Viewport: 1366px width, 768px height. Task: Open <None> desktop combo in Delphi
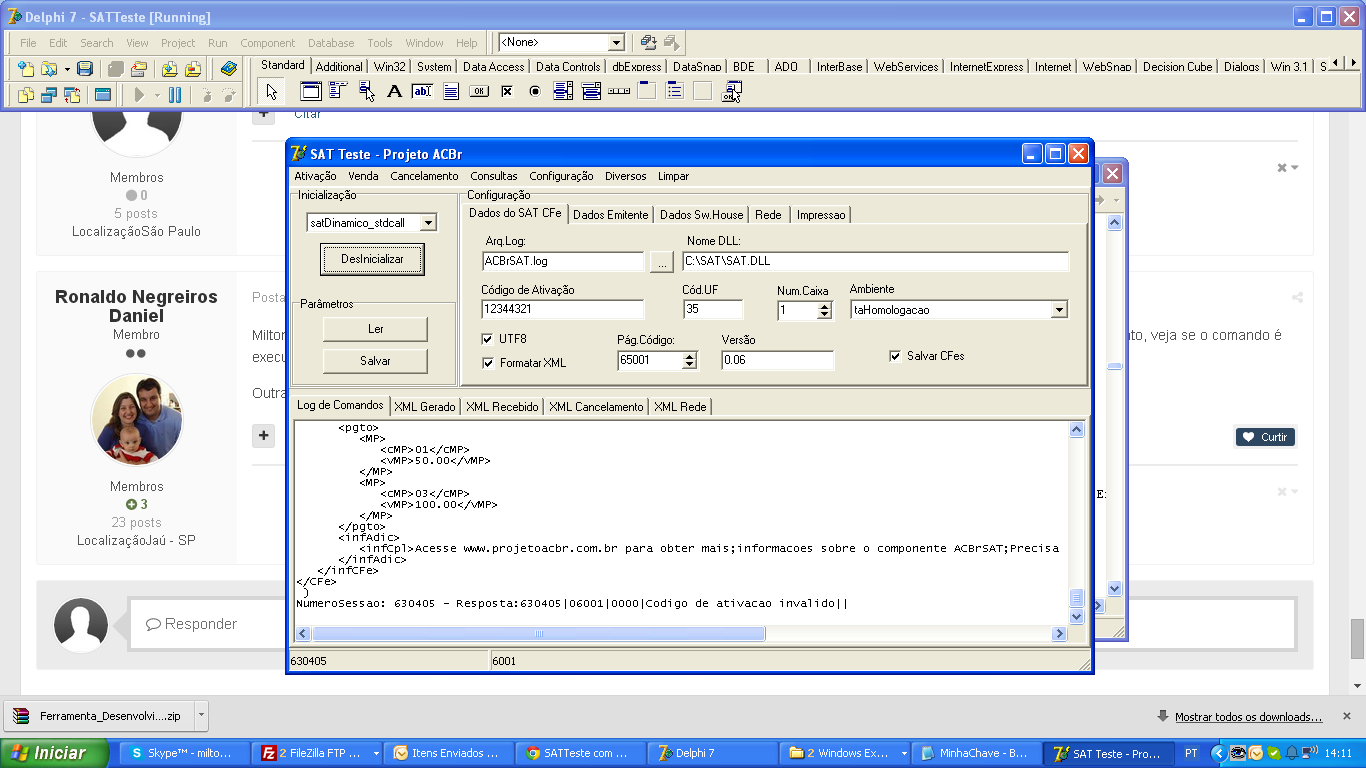(616, 42)
